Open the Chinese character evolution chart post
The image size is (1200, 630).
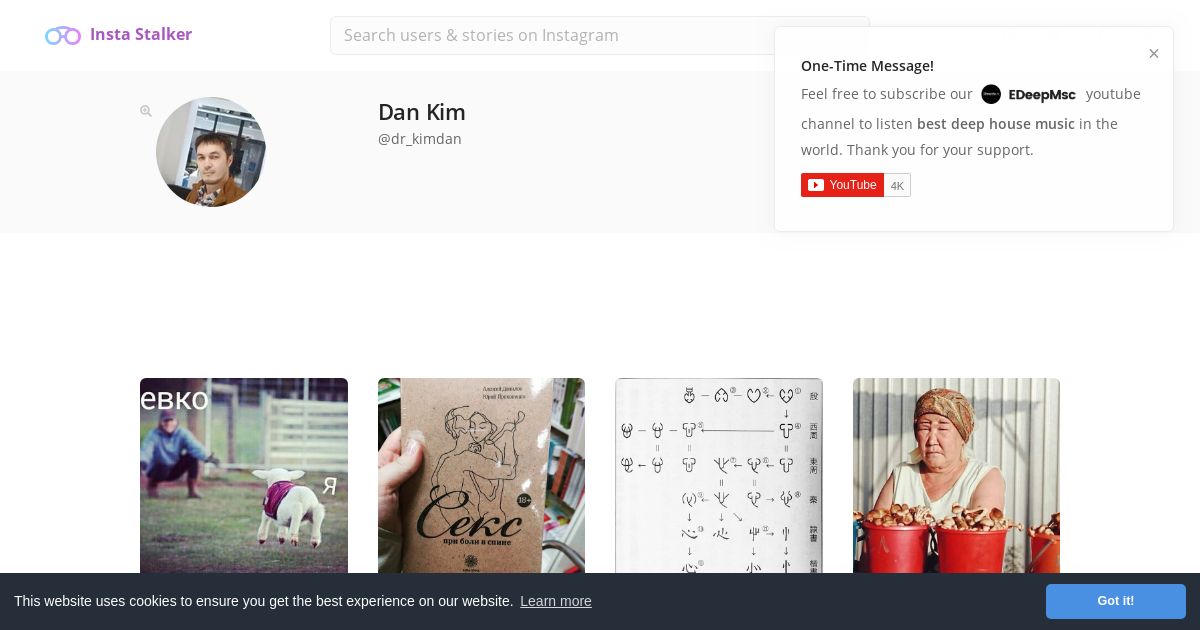[719, 476]
